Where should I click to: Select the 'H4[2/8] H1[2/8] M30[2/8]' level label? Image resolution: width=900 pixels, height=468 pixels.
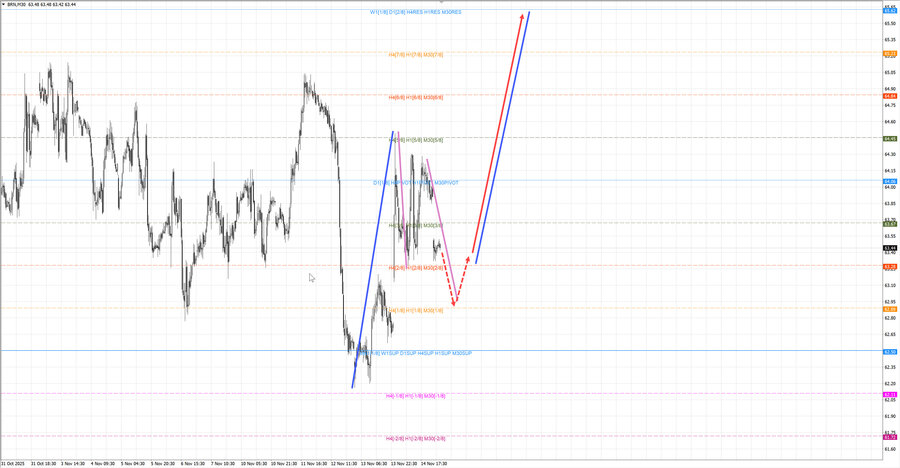[416, 268]
